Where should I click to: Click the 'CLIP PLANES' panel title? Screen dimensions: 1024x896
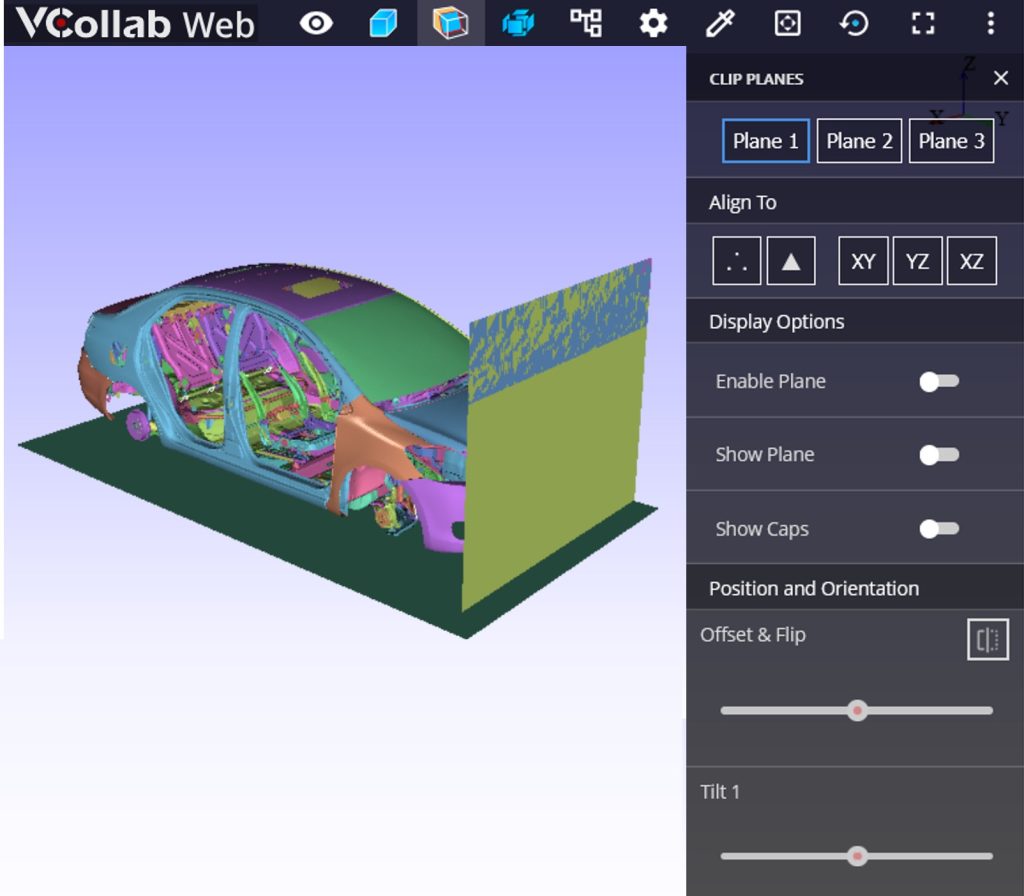pos(756,79)
